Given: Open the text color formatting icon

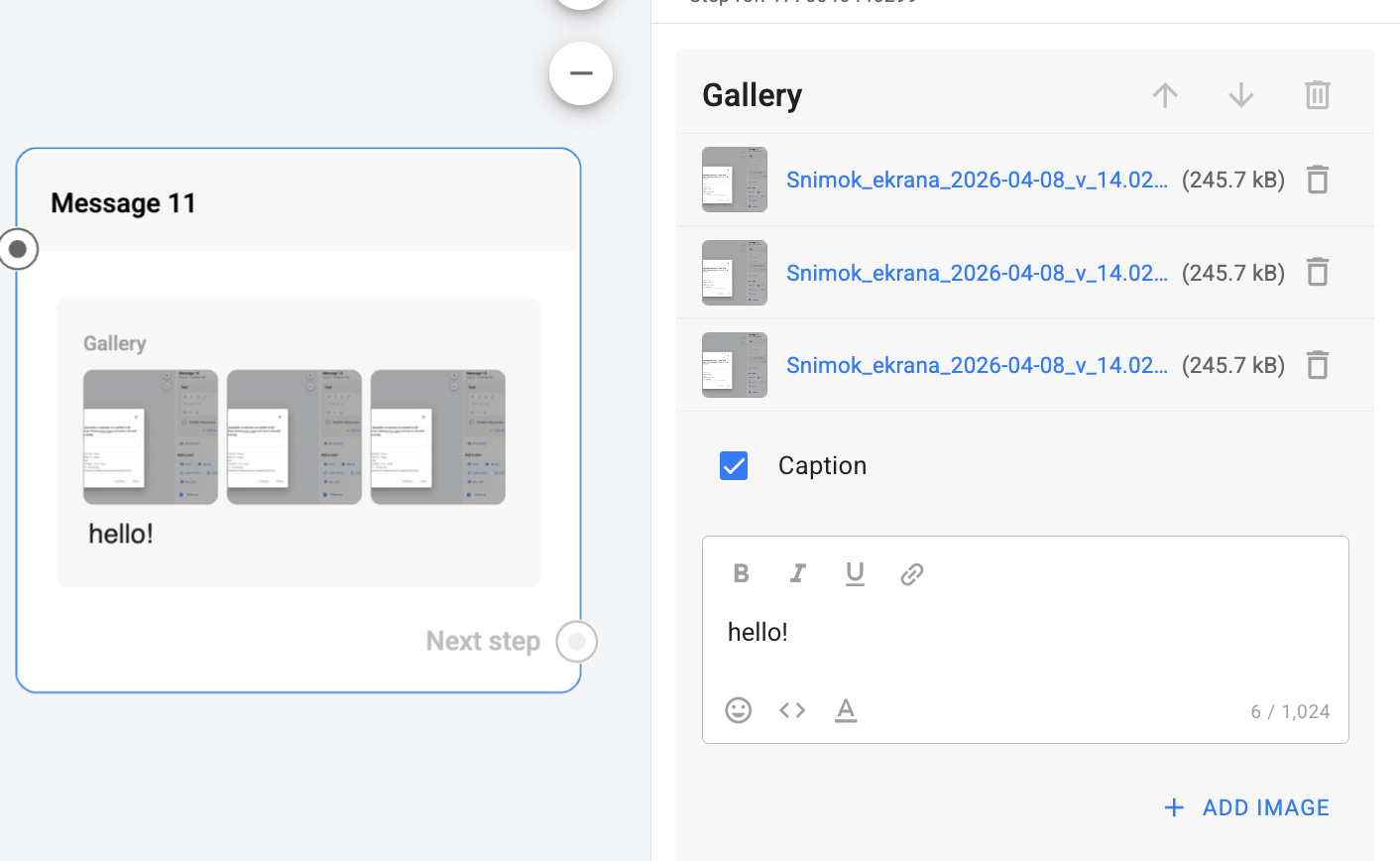Looking at the screenshot, I should click(x=846, y=710).
